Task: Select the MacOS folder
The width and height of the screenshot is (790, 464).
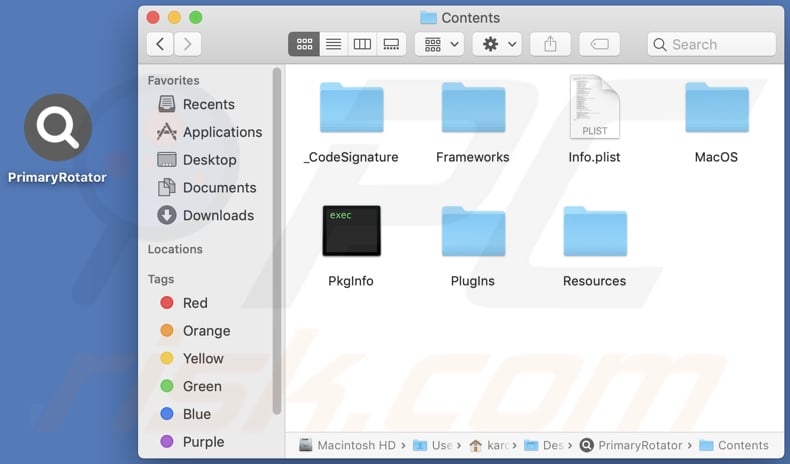Action: tap(716, 108)
